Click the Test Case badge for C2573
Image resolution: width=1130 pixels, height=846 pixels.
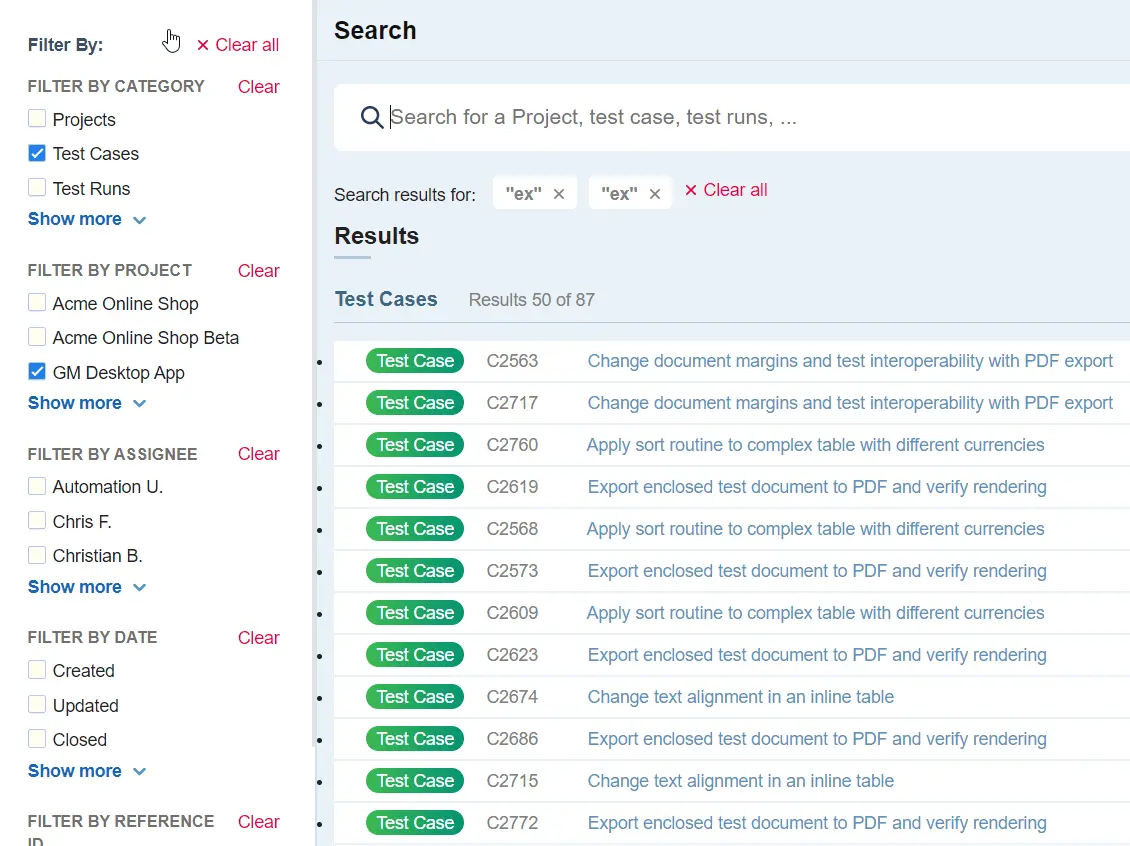point(415,571)
